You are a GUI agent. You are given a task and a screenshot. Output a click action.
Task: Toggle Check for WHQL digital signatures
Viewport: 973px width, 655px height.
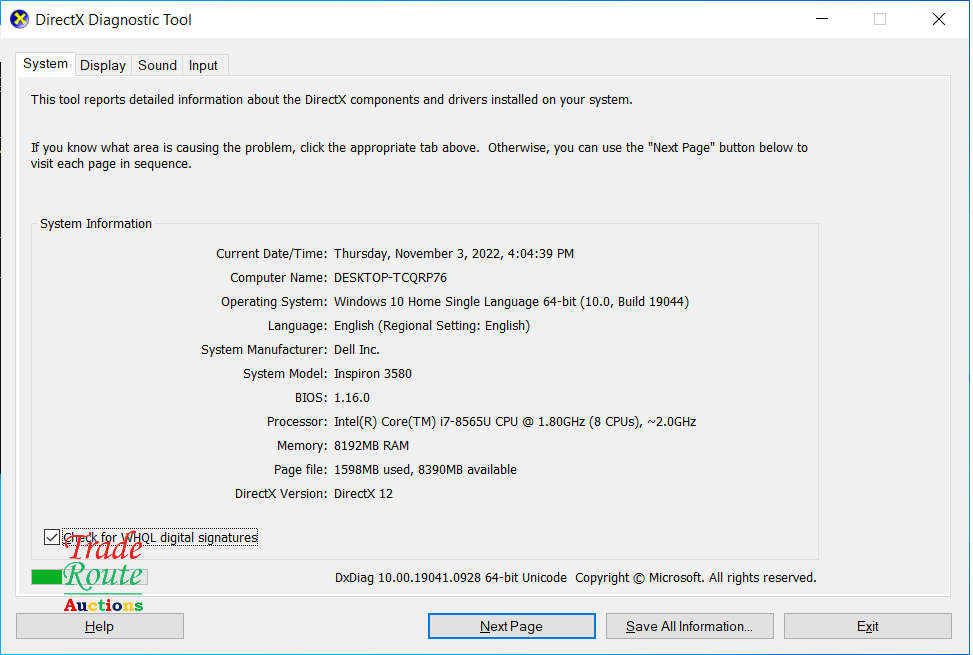coord(52,538)
